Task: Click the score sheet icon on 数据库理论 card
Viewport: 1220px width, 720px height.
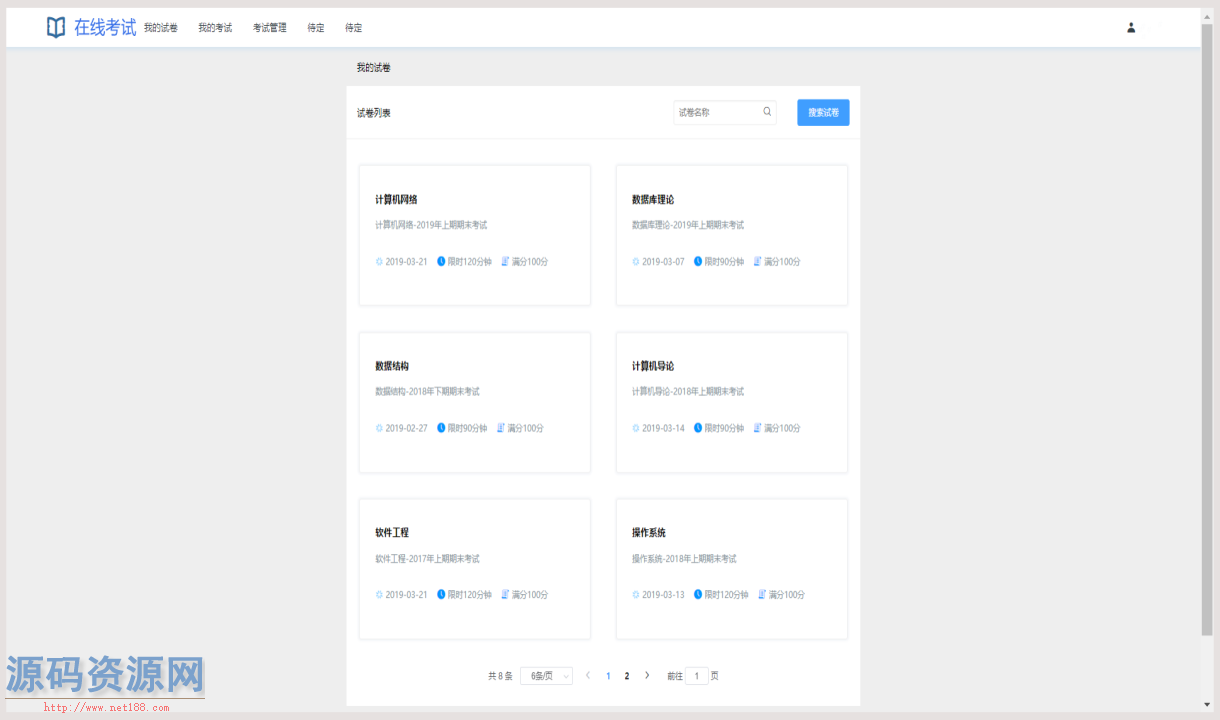Action: coord(758,262)
